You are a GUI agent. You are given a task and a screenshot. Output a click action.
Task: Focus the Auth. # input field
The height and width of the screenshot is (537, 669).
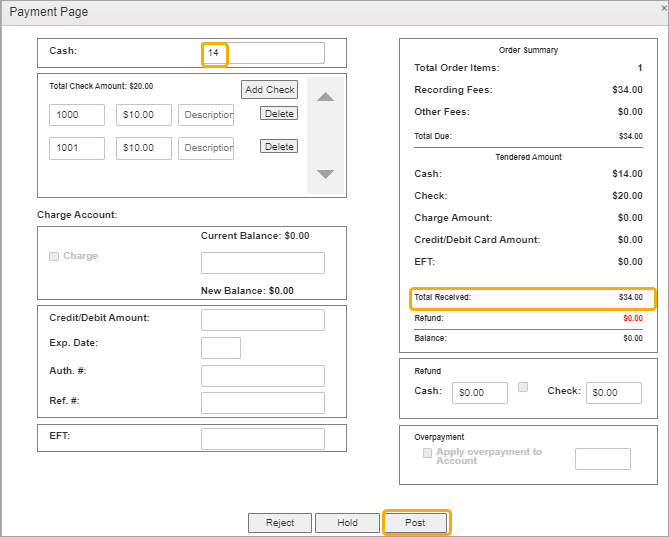[x=262, y=376]
